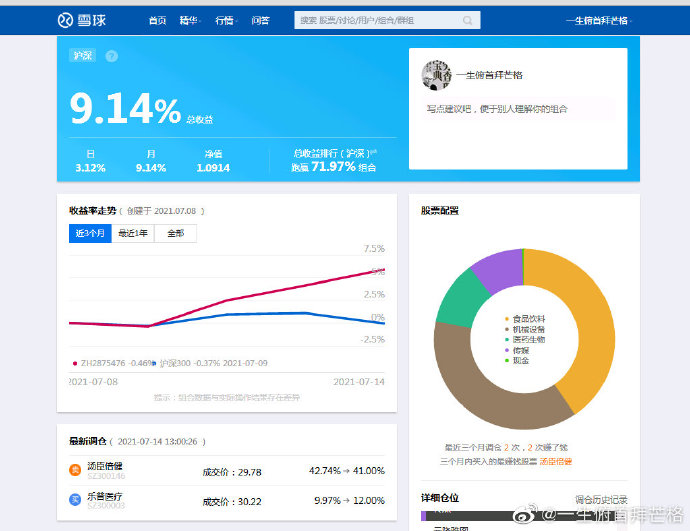Viewport: 690px width, 531px height.
Task: Click the 传媒 legend entry
Action: (517, 350)
